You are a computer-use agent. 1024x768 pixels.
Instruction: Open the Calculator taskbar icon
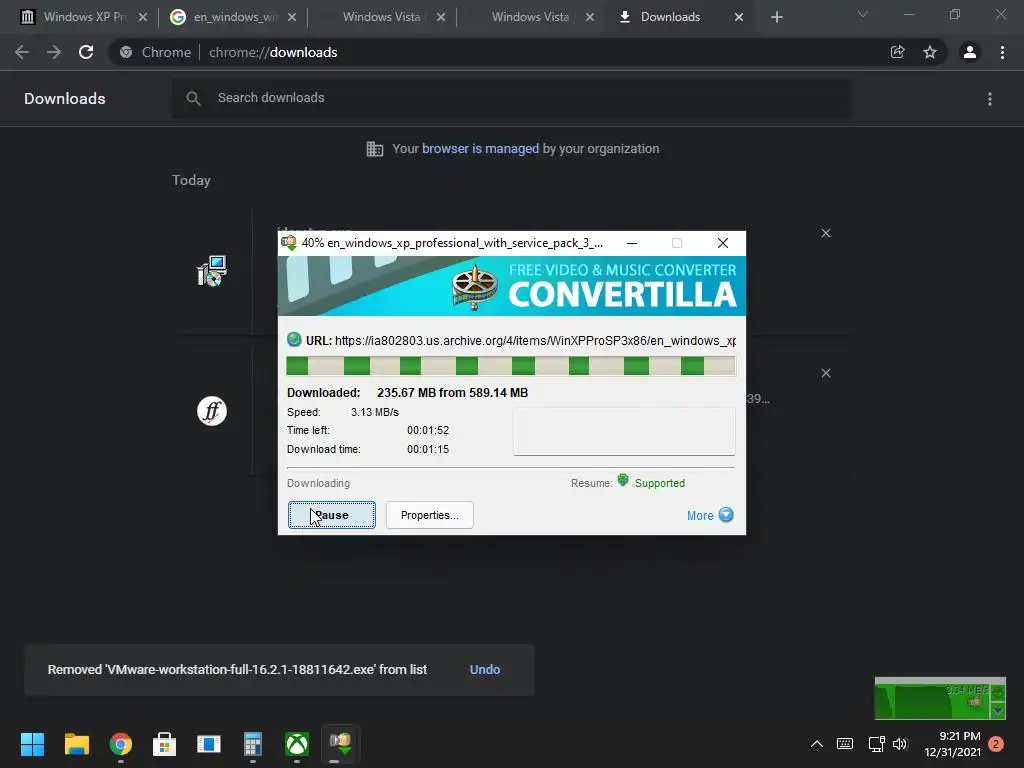(x=253, y=744)
